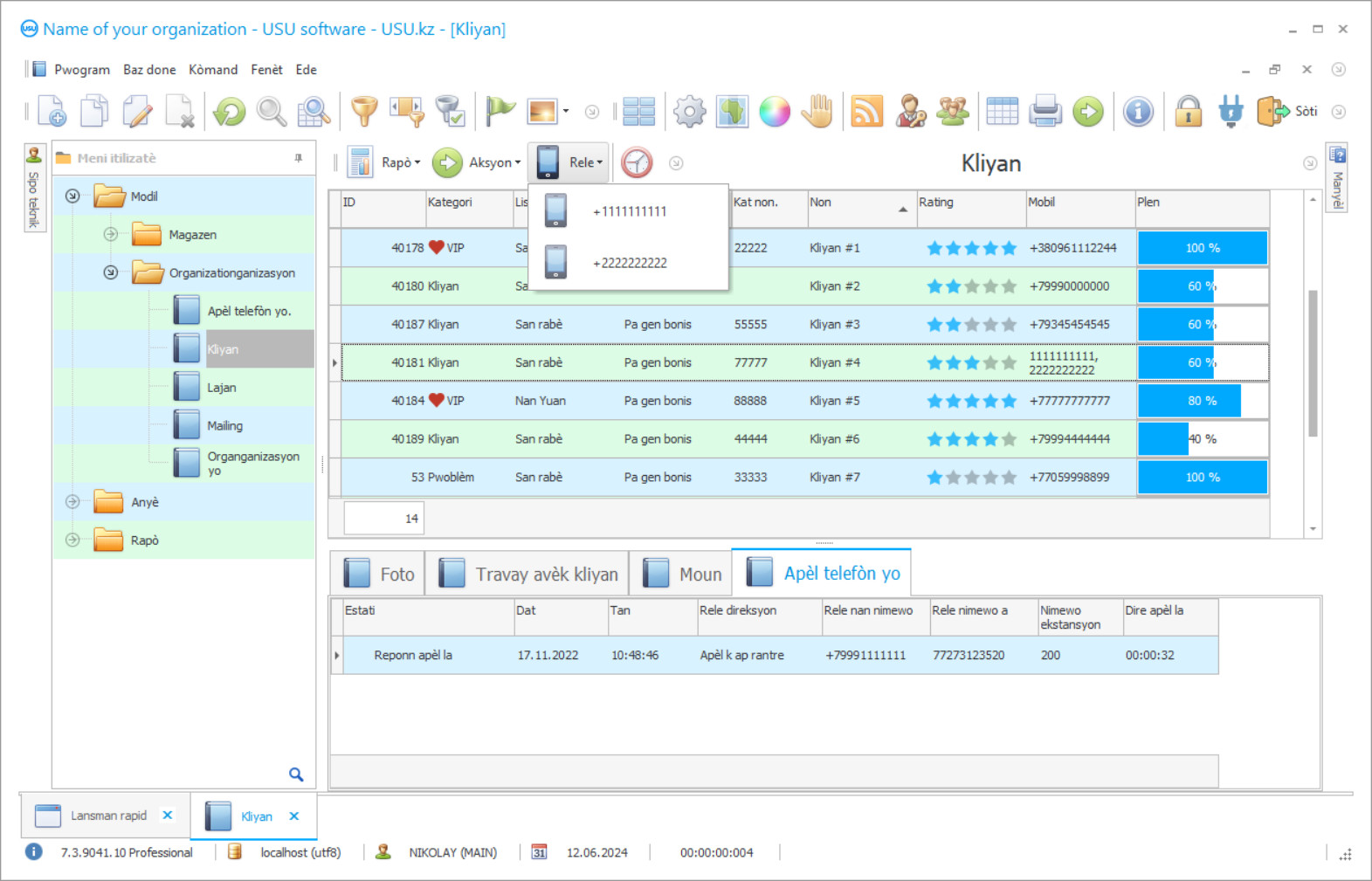Click the blue info circle icon
The width and height of the screenshot is (1372, 881).
[1138, 112]
